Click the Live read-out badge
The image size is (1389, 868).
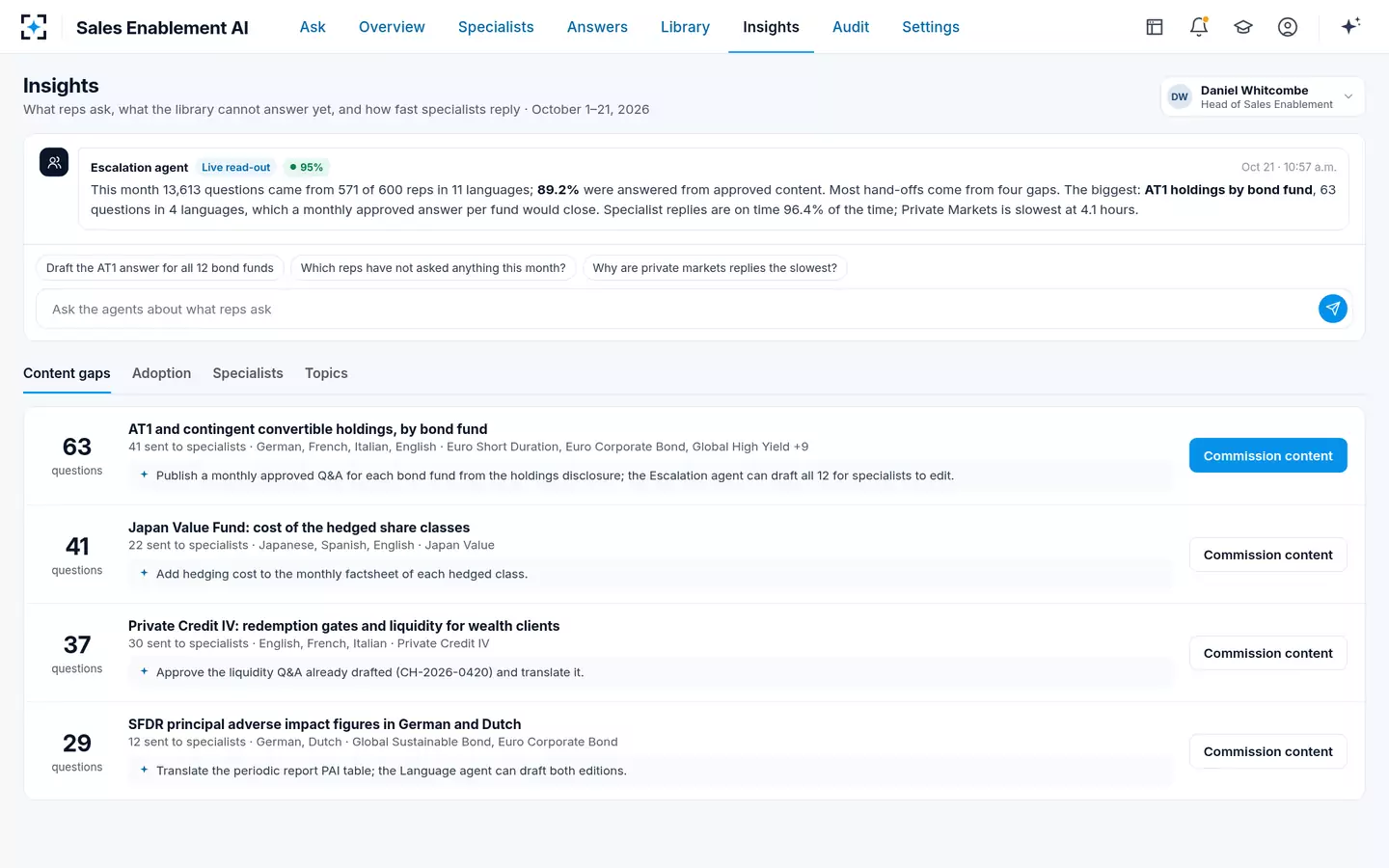236,167
